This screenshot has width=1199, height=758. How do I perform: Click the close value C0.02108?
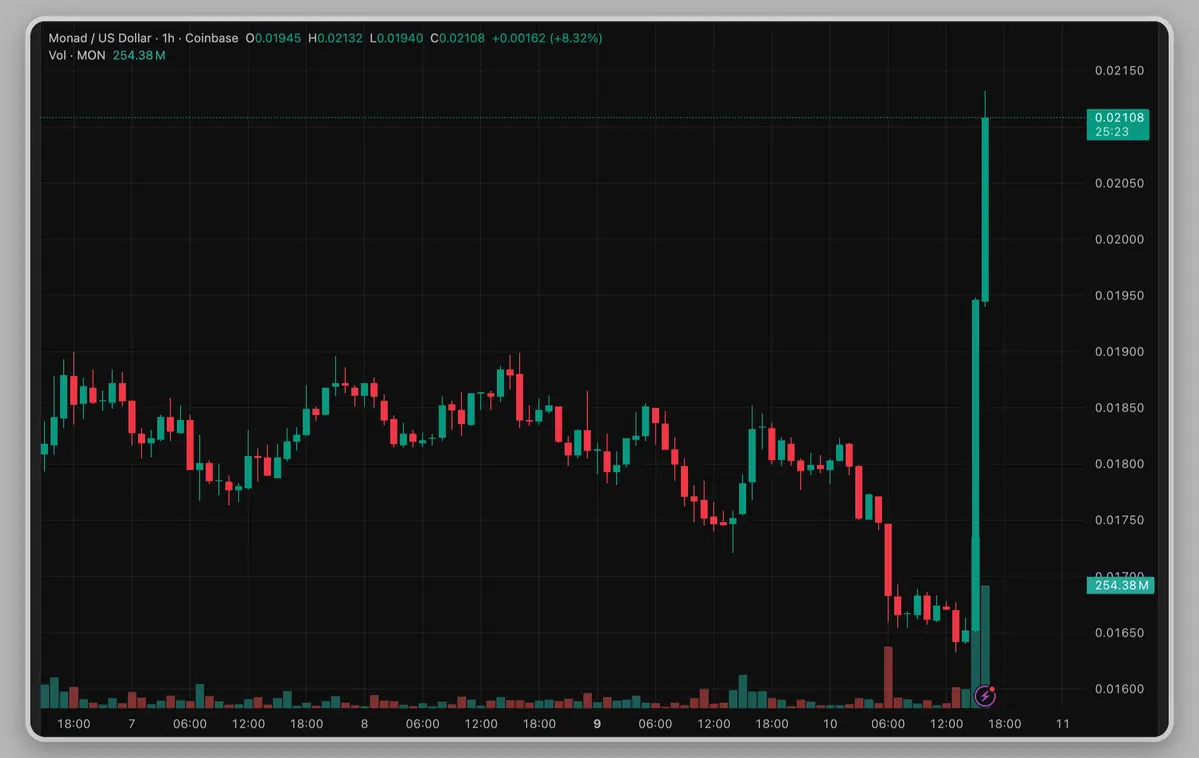pyautogui.click(x=457, y=38)
